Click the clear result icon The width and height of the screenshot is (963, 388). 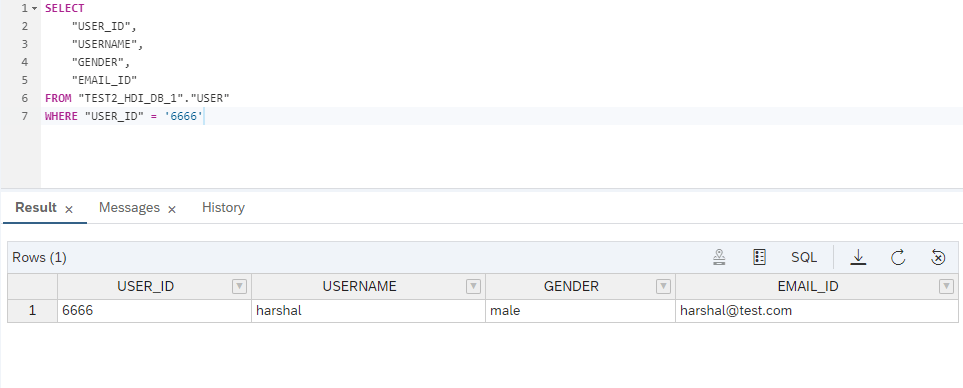click(x=938, y=257)
